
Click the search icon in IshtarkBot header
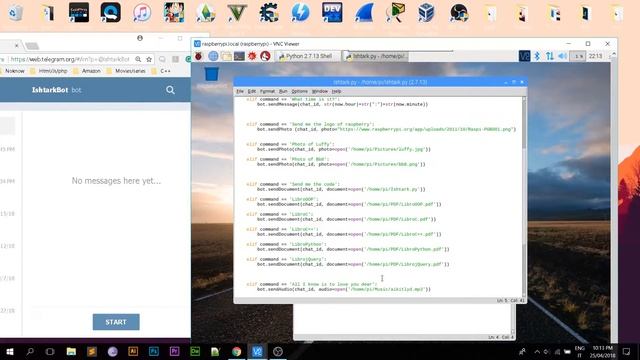[170, 90]
